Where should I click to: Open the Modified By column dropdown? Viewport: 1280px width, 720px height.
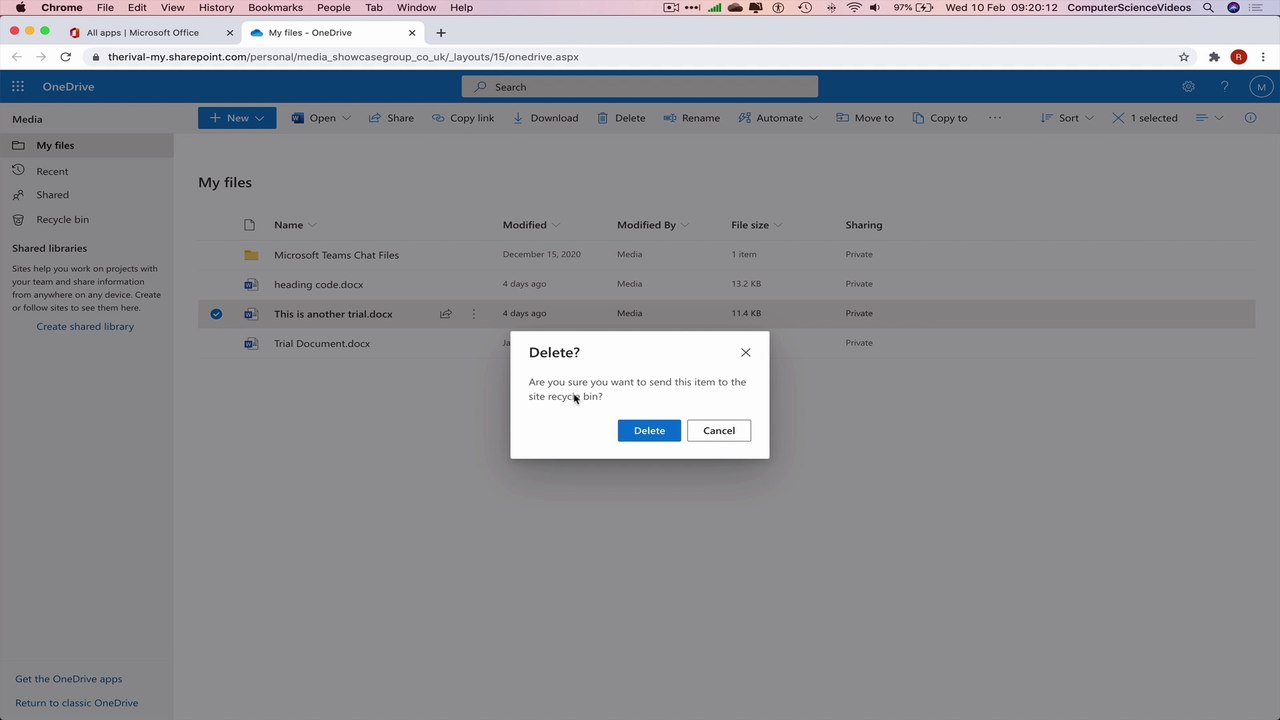click(653, 225)
